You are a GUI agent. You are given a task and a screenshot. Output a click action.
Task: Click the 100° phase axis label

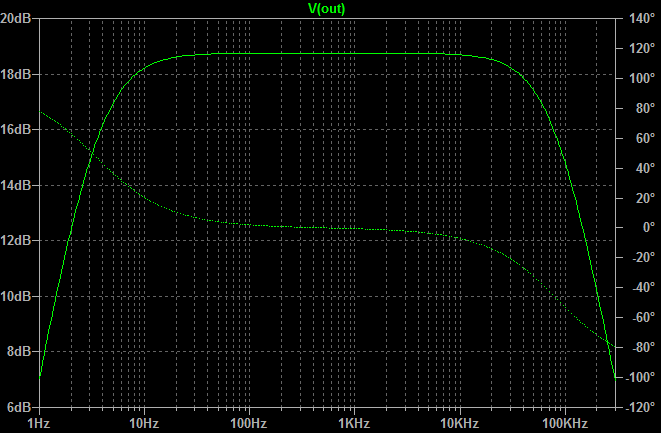coord(642,78)
